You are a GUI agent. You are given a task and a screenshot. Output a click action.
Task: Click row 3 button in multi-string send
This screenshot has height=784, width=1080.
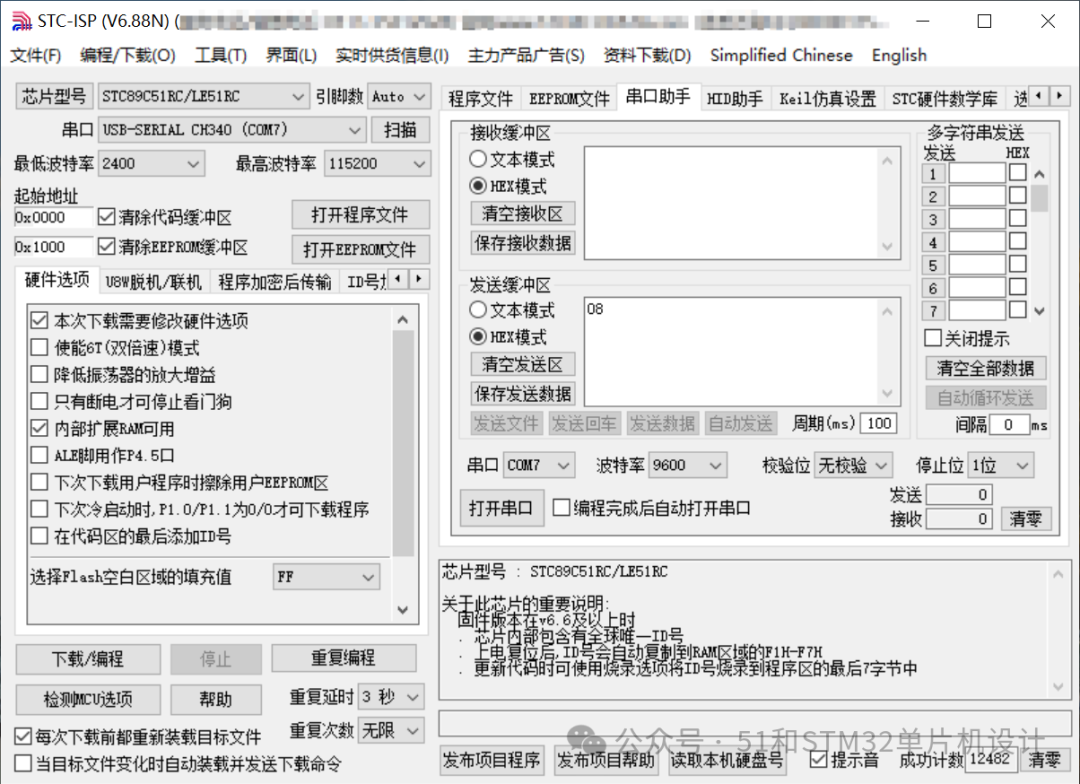933,220
